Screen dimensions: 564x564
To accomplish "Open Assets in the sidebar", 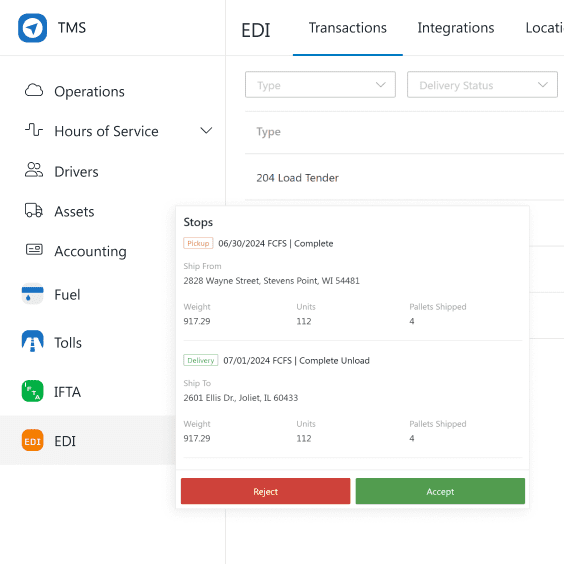I will click(74, 212).
